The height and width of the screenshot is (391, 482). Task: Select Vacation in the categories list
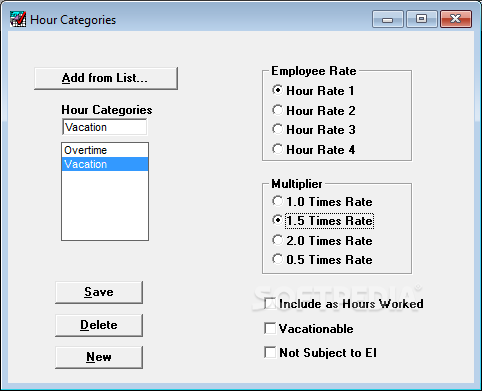[x=105, y=164]
